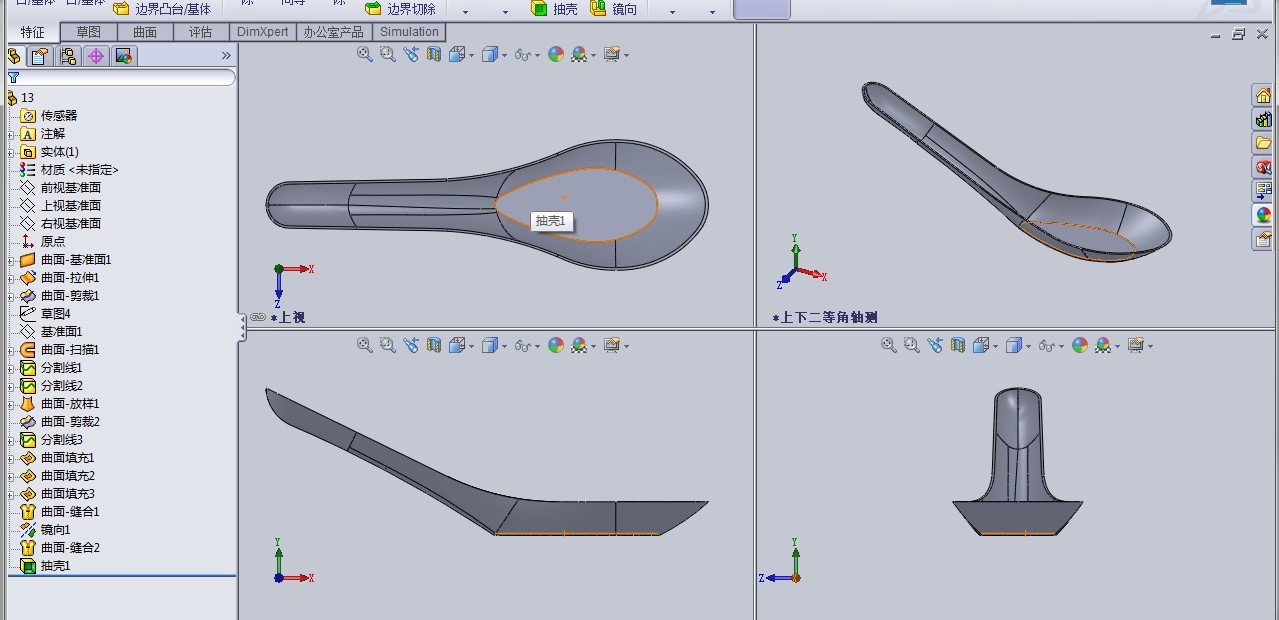Click Section View icon in bottom-left viewport

434,345
